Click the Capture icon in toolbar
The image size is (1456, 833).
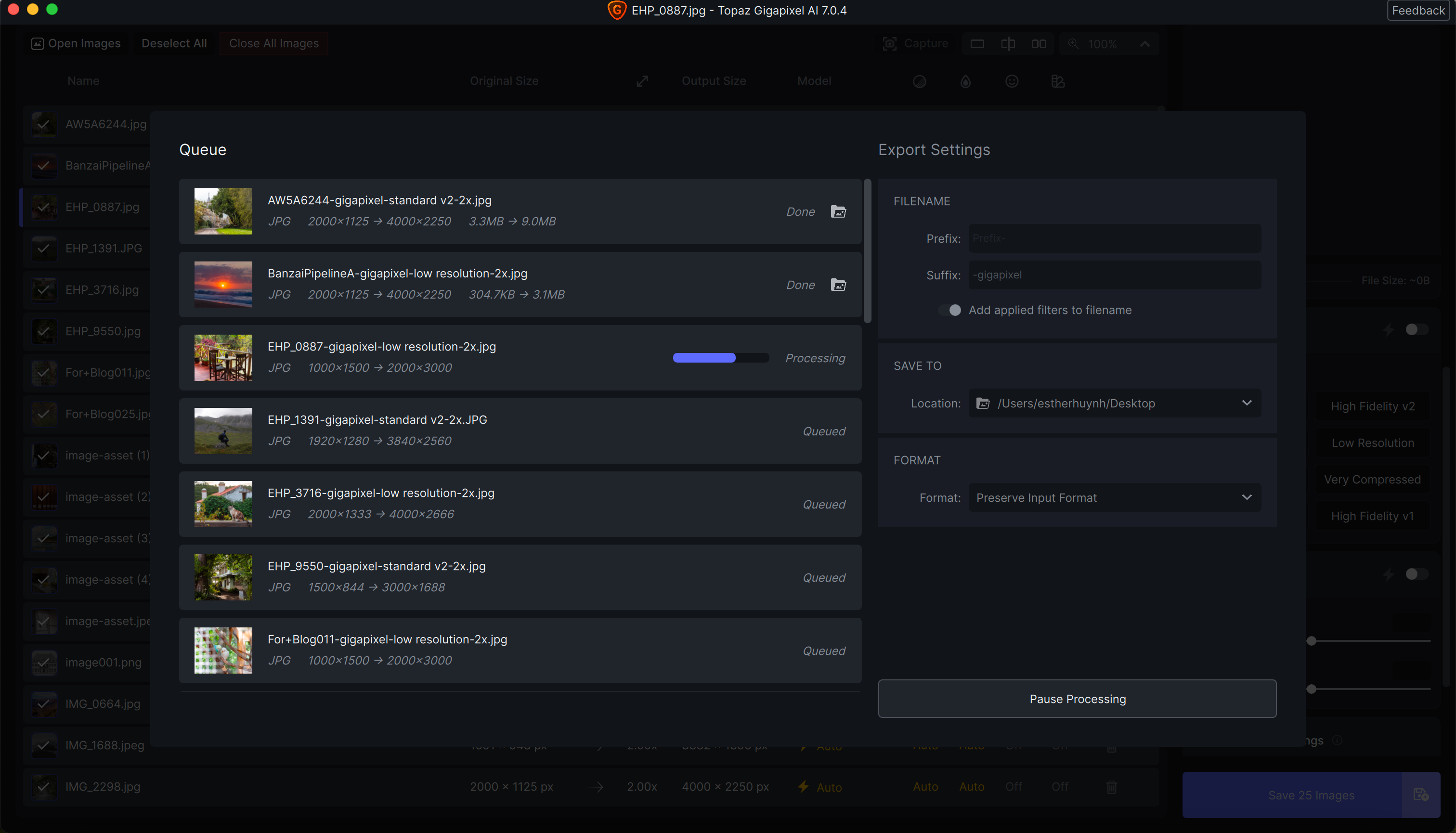click(x=890, y=43)
